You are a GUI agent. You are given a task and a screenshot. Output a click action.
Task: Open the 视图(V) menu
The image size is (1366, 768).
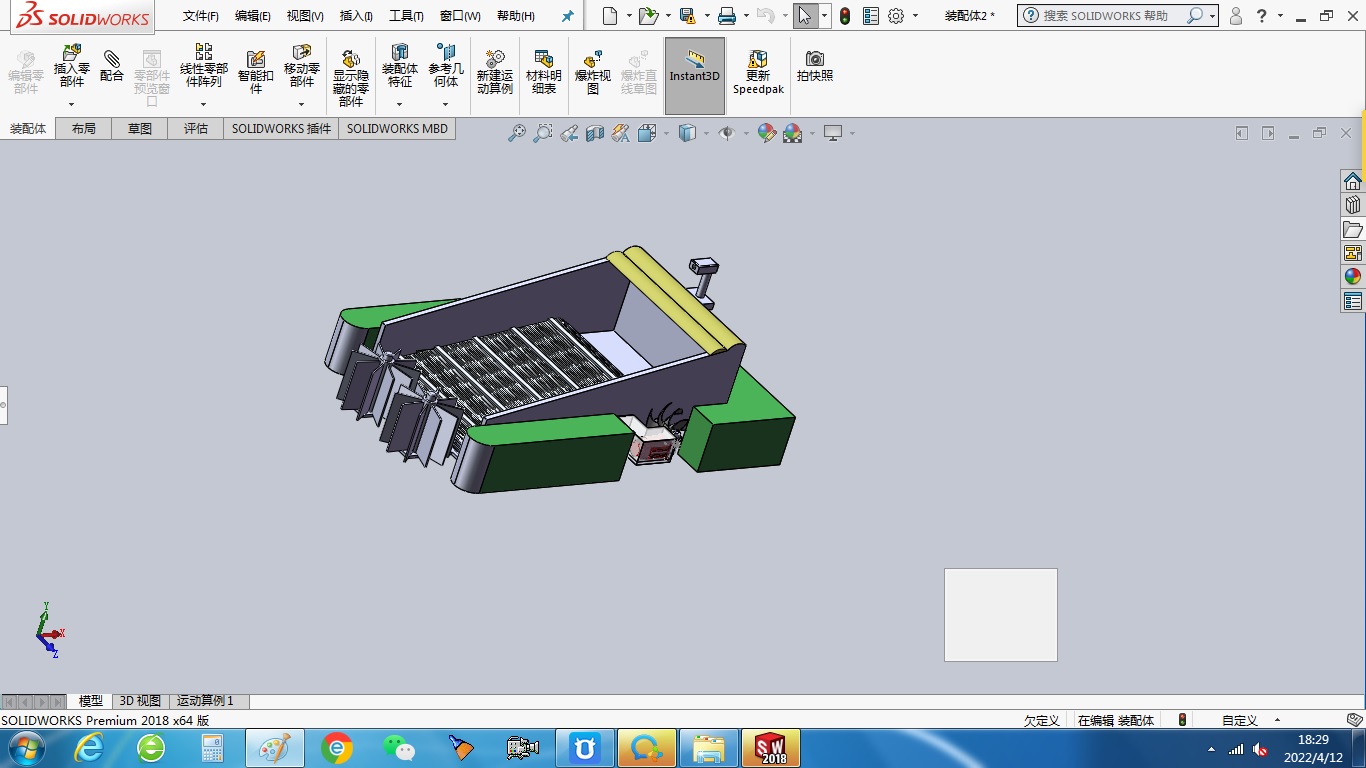click(x=305, y=16)
